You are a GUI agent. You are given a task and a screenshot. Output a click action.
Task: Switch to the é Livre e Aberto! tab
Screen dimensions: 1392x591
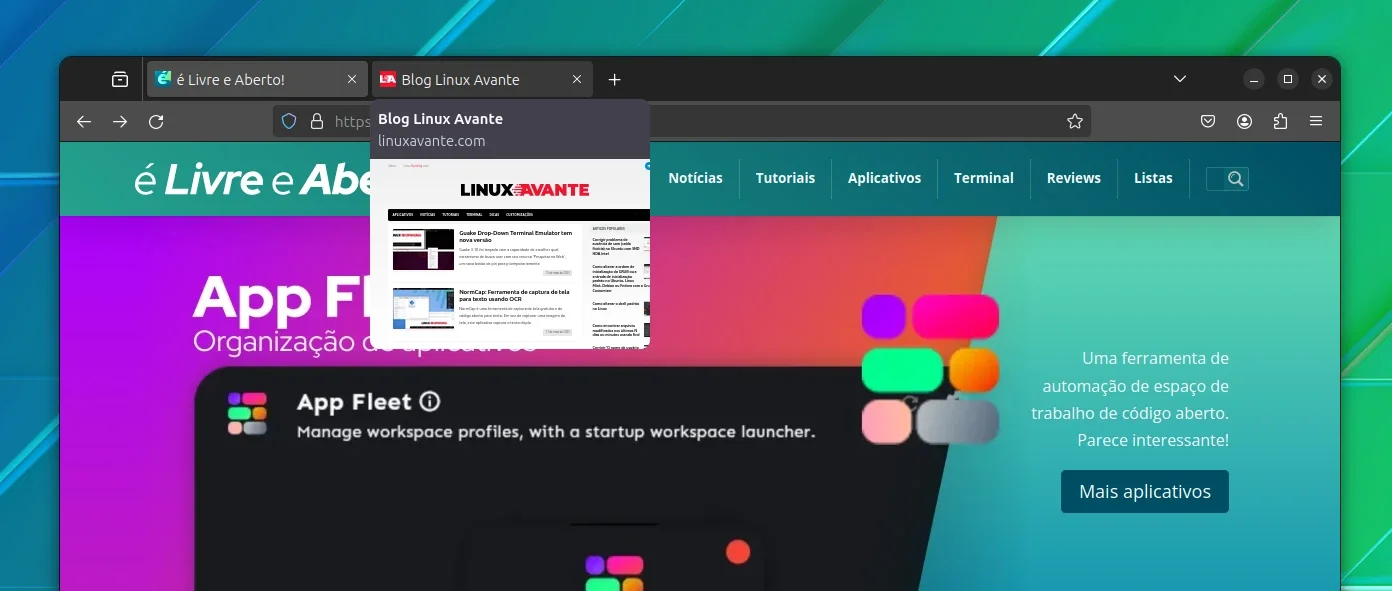pyautogui.click(x=256, y=79)
